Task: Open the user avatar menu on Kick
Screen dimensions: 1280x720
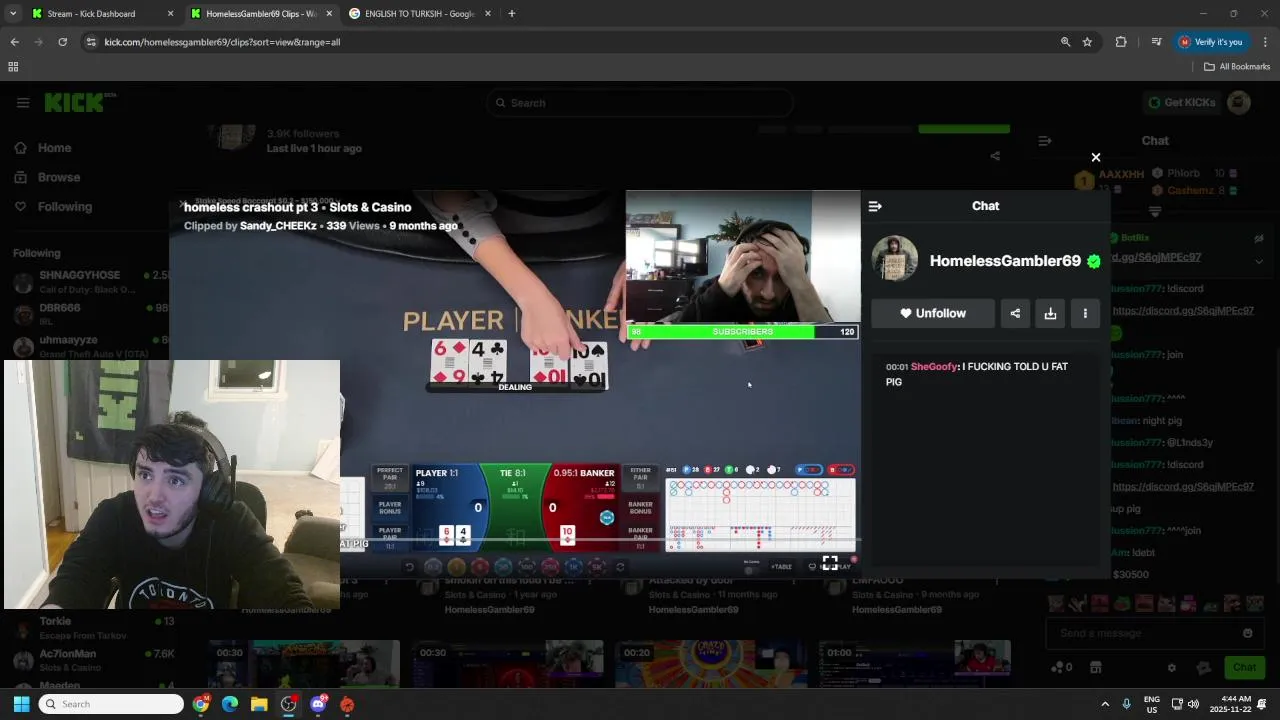Action: [x=1239, y=102]
